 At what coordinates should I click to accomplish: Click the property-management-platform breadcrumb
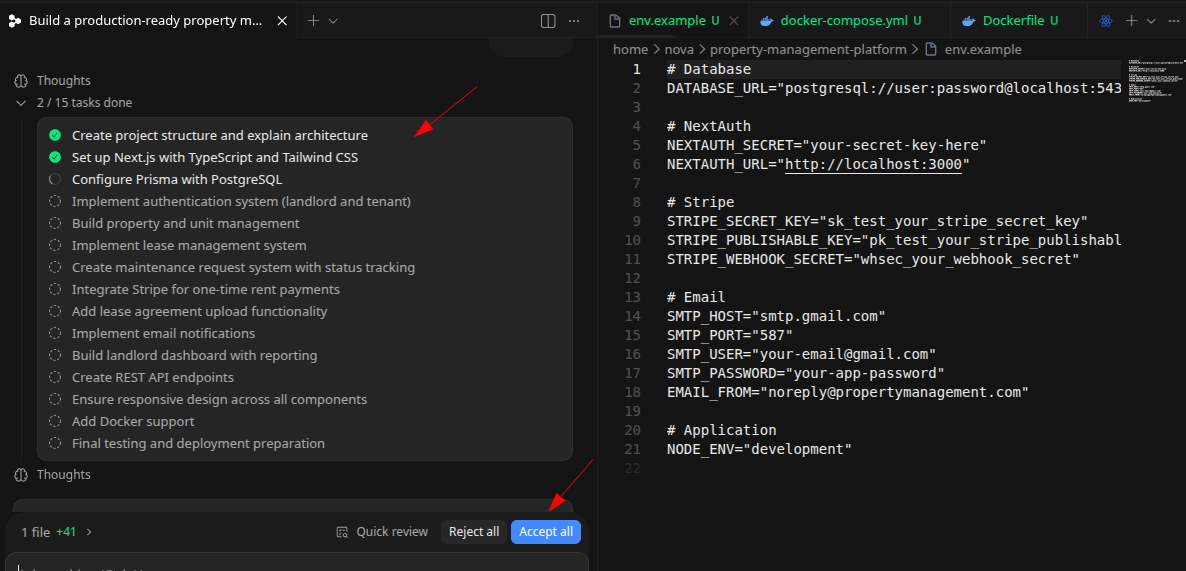[x=808, y=49]
